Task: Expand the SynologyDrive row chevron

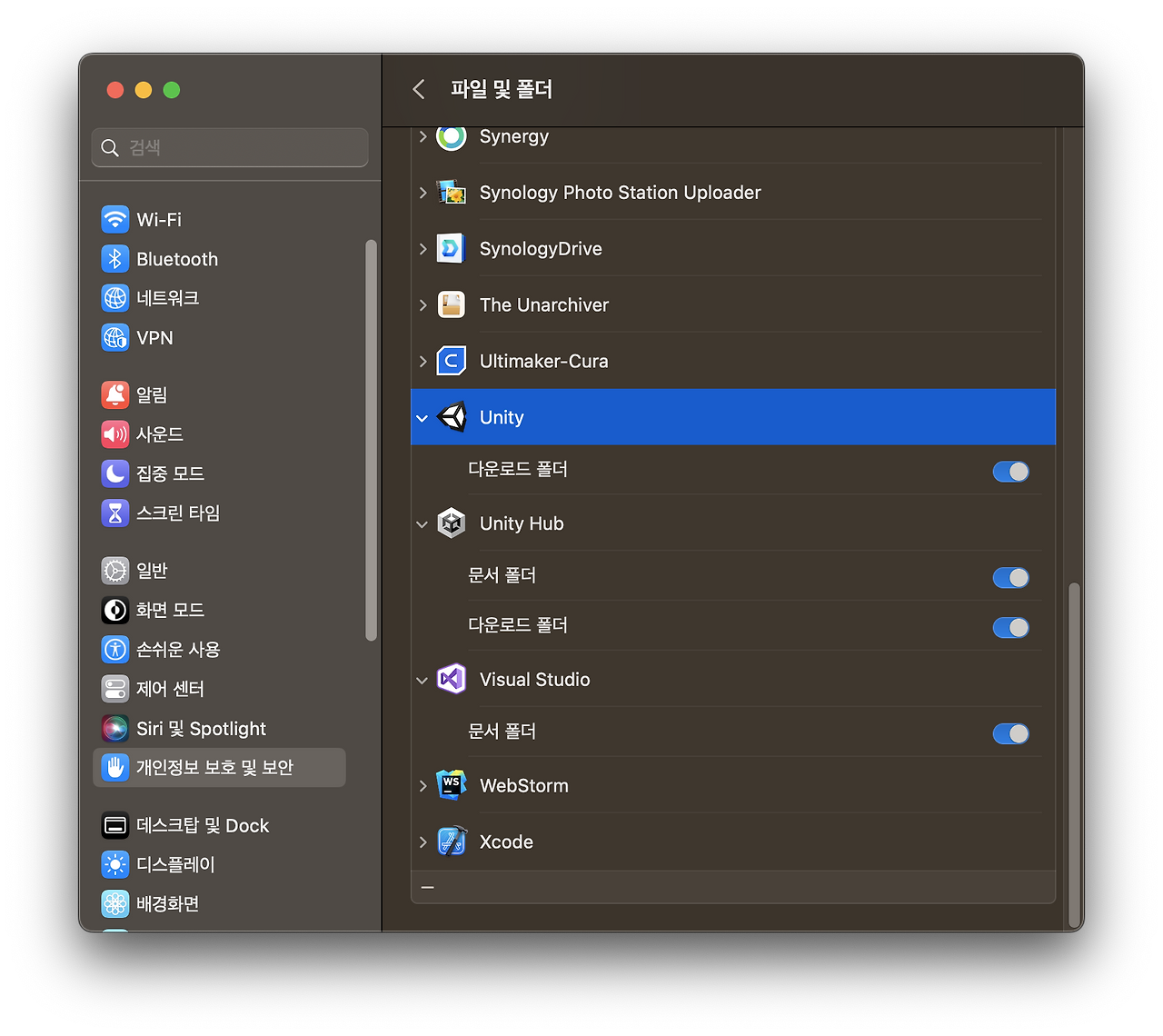Action: pos(422,249)
